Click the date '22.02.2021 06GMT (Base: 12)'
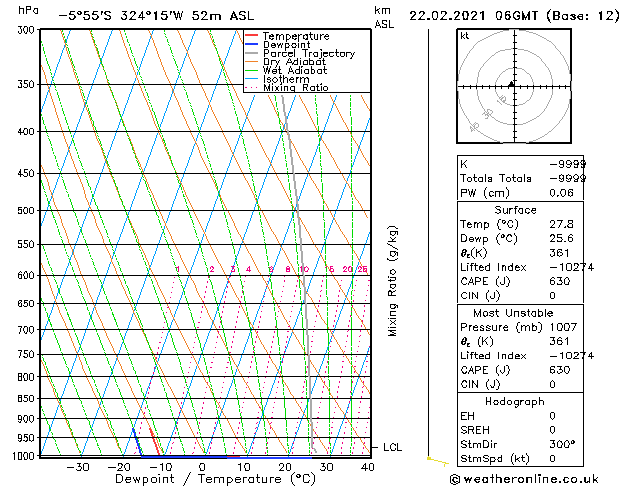The width and height of the screenshot is (629, 486). click(x=514, y=16)
